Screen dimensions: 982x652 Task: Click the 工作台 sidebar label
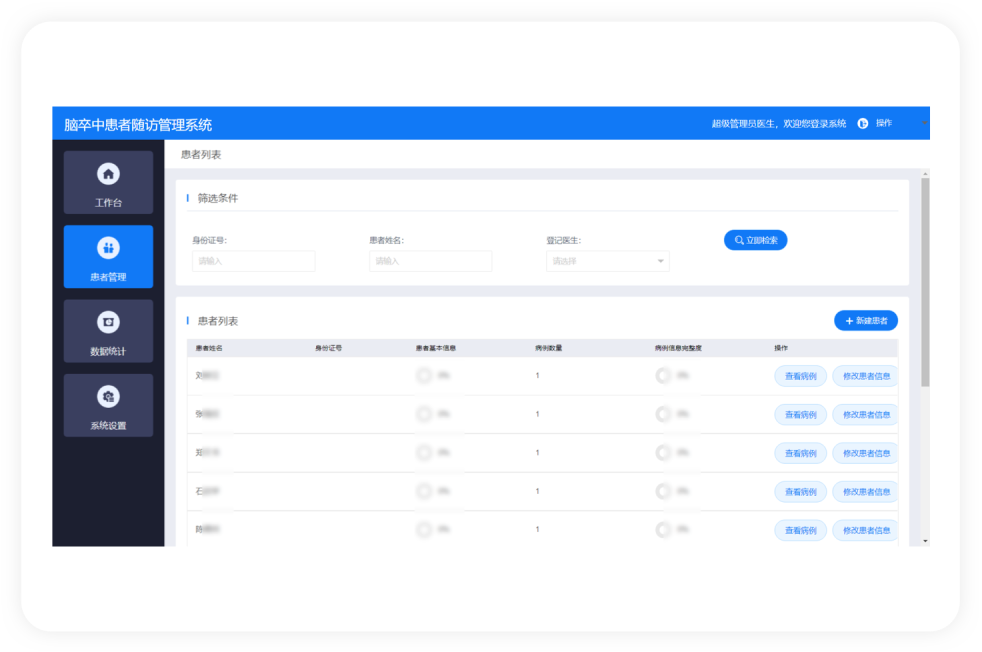coord(108,203)
